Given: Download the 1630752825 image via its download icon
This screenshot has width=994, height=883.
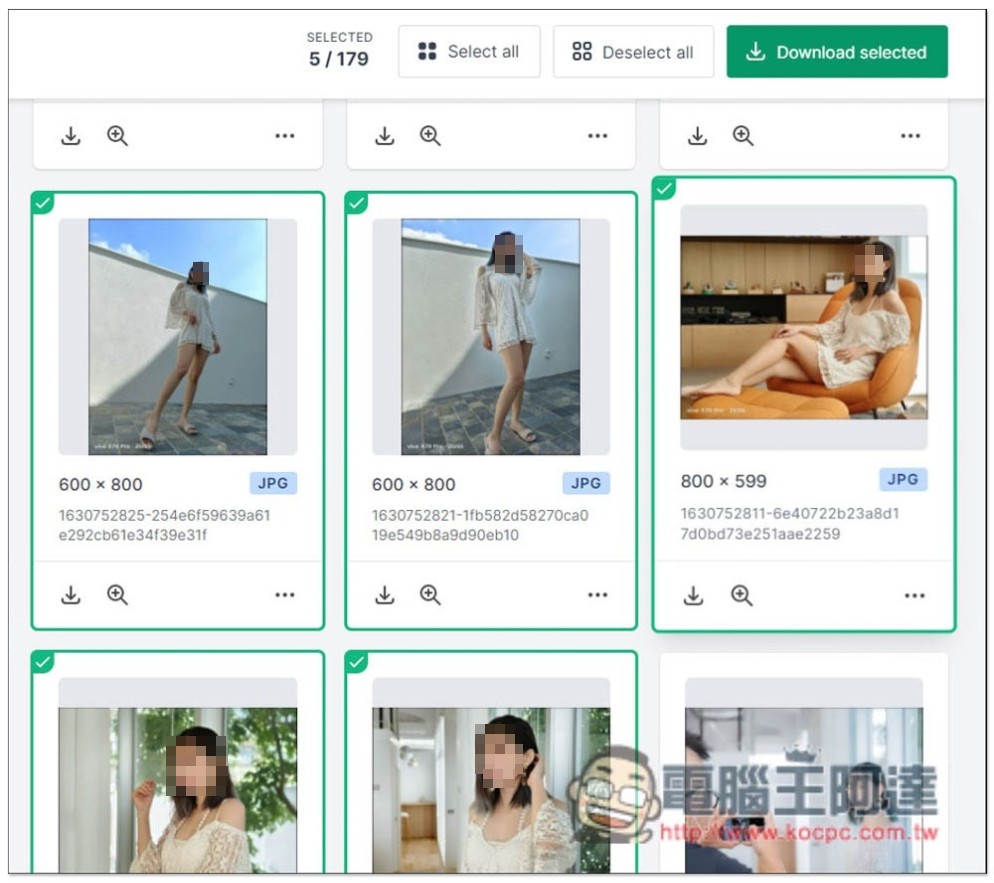Looking at the screenshot, I should pos(70,595).
